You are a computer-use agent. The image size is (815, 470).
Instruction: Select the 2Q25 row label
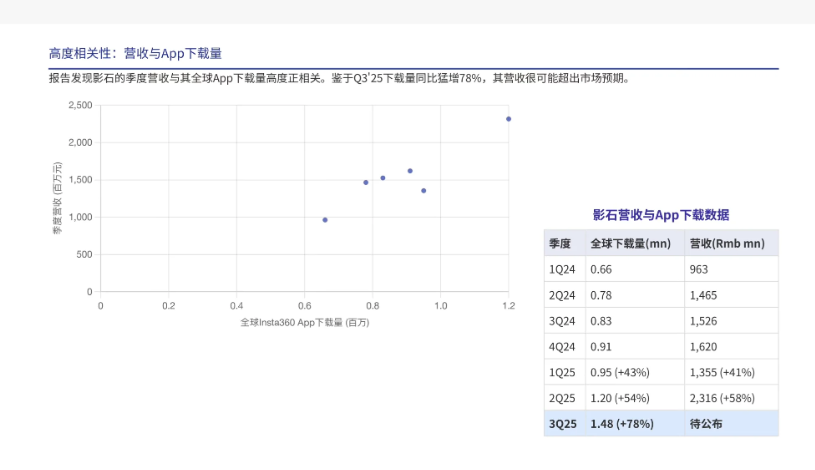point(562,398)
